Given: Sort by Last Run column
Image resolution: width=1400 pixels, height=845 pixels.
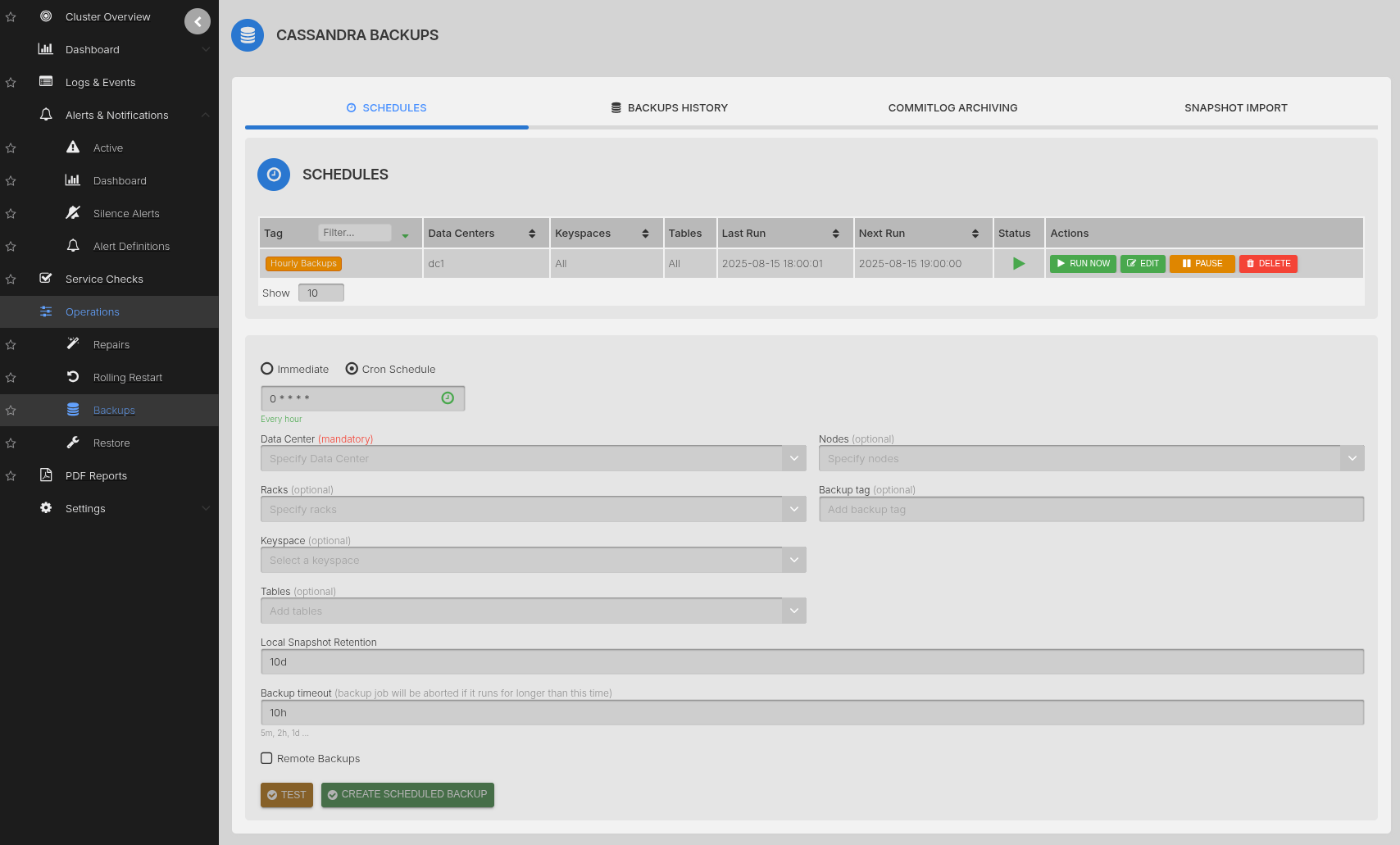Looking at the screenshot, I should [835, 234].
